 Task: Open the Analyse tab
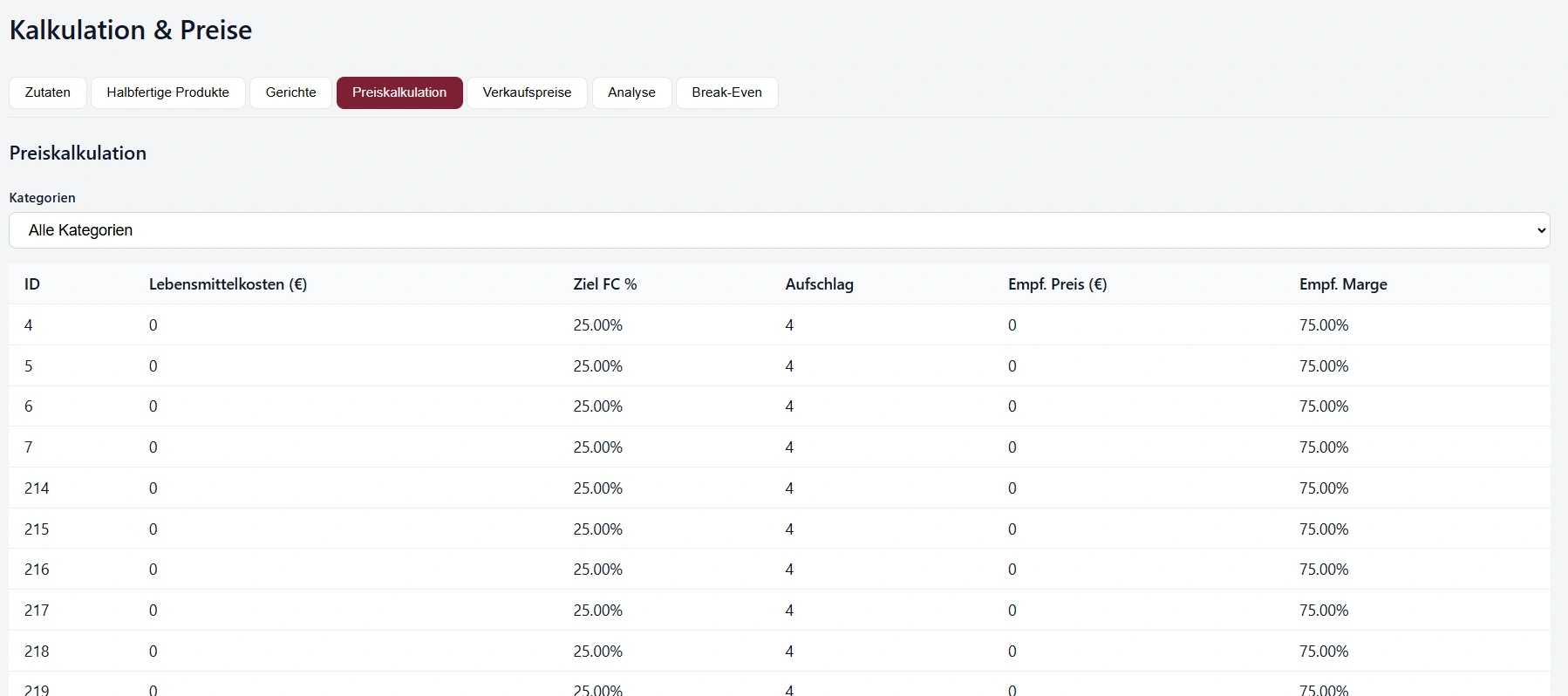[x=632, y=92]
